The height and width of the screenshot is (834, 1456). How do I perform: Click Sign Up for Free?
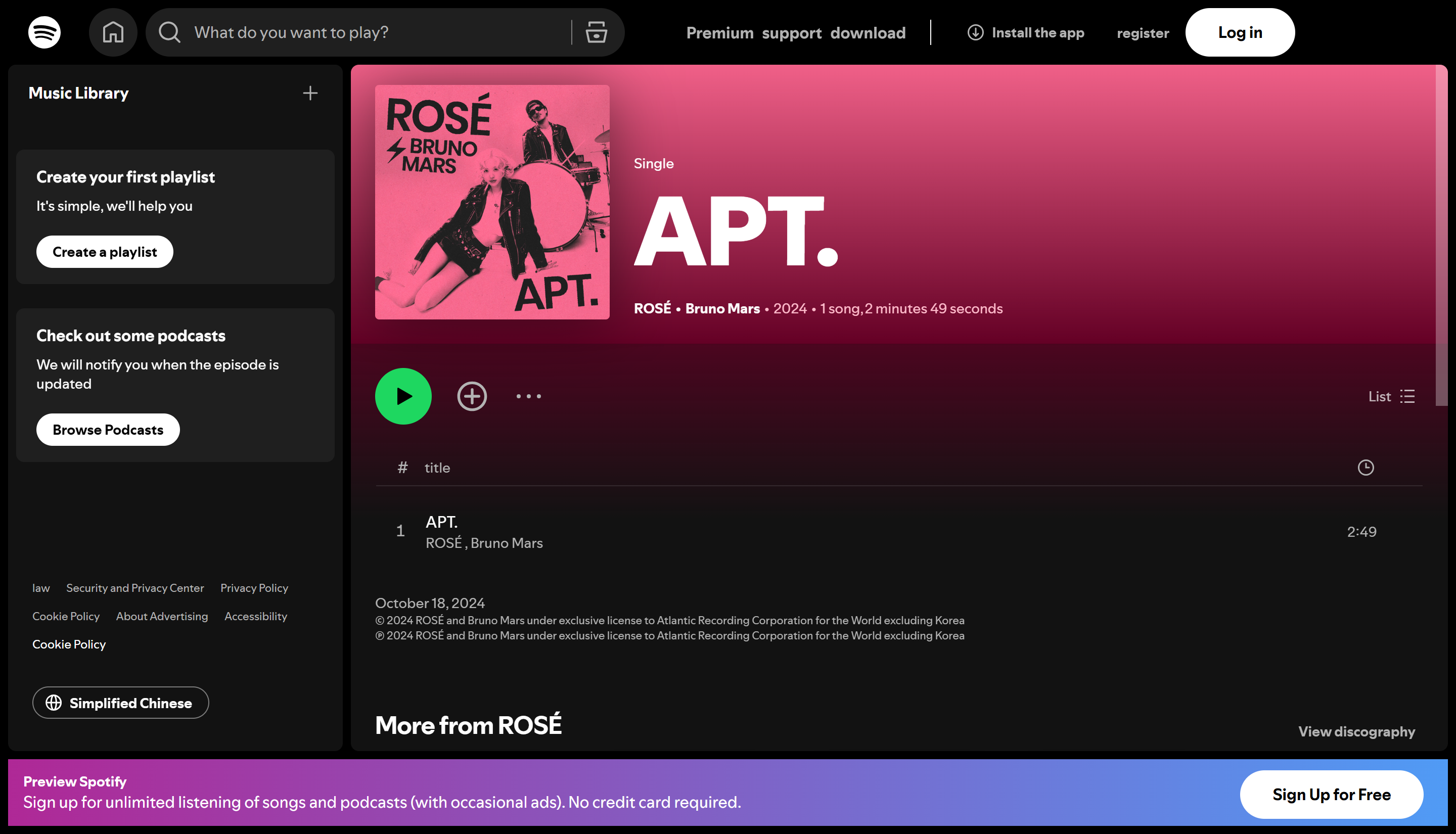click(1332, 794)
